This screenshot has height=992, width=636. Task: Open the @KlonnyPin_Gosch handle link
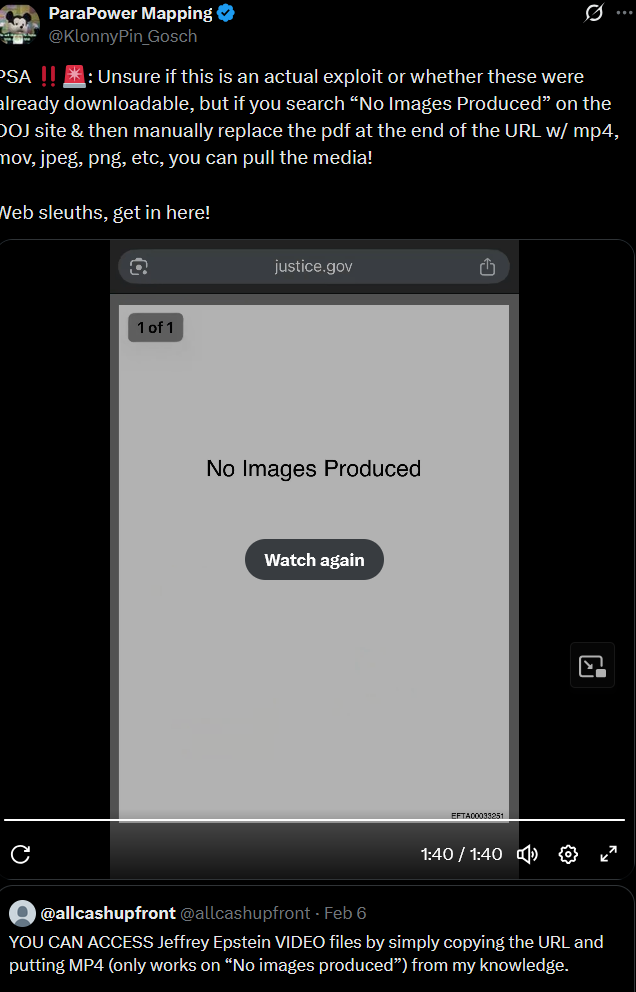[123, 36]
